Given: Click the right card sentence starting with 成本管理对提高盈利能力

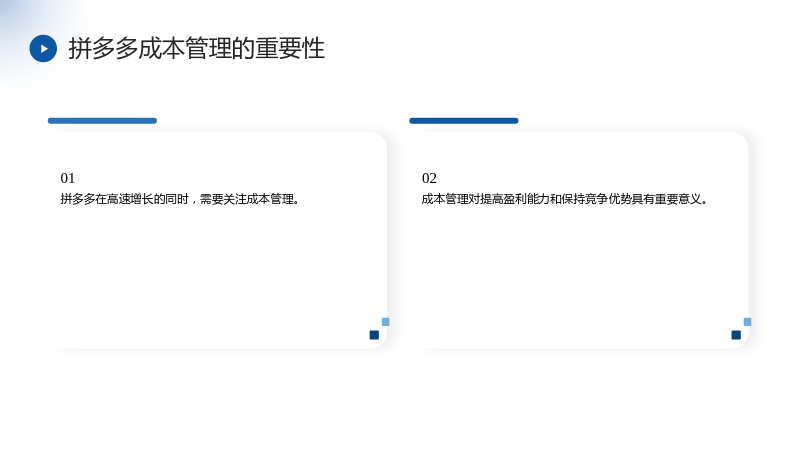Looking at the screenshot, I should coord(565,199).
